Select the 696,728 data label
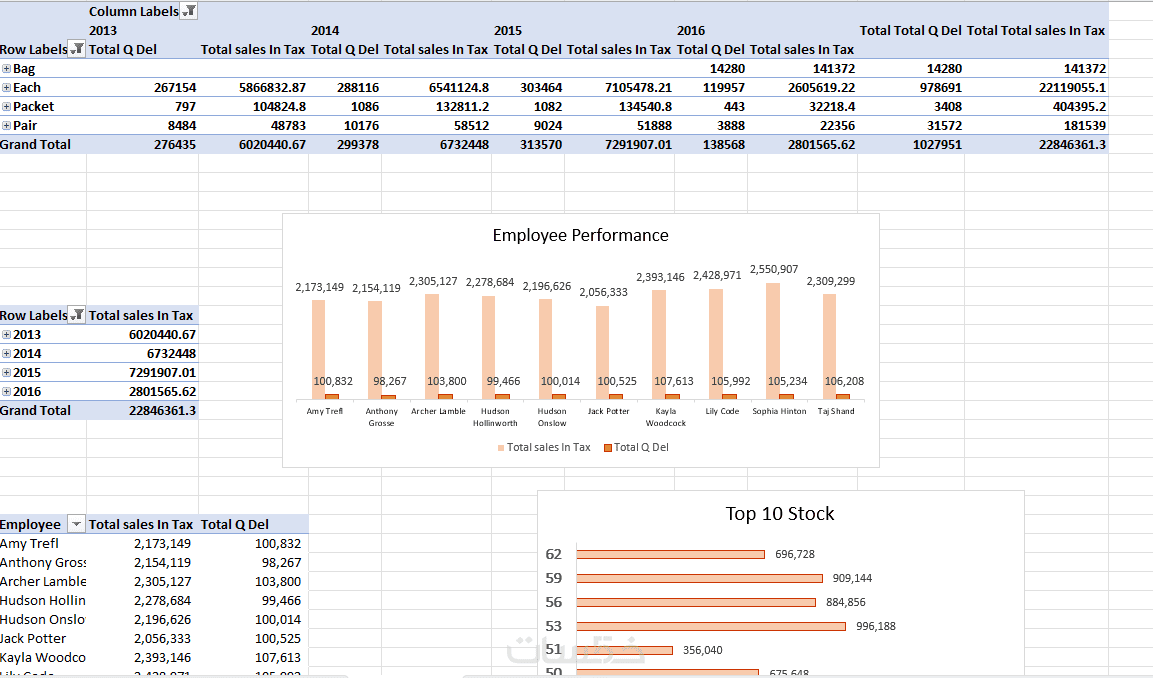Screen dimensions: 1153x678 tap(795, 554)
